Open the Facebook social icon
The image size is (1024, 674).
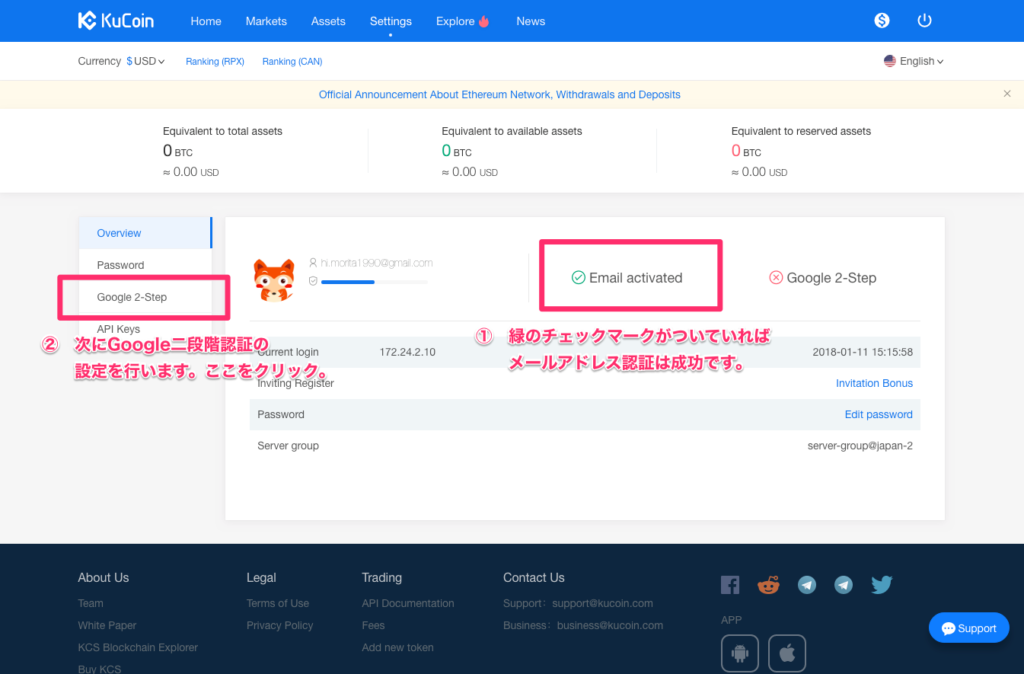point(730,585)
